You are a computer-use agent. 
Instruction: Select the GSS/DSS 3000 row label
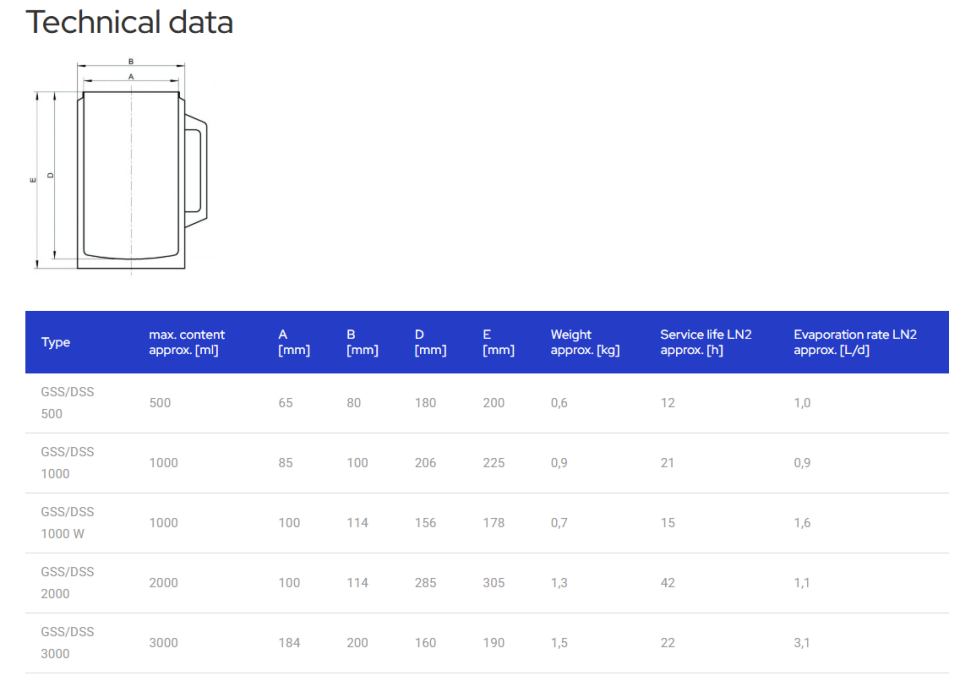coord(67,643)
